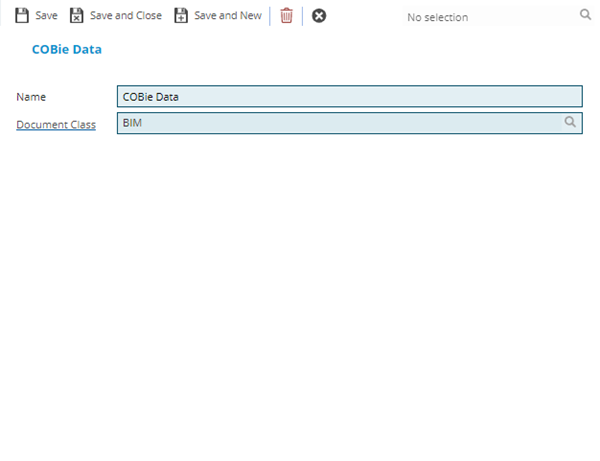Screen dimensions: 600x461
Task: Delete the record using the trash icon
Action: pyautogui.click(x=287, y=16)
